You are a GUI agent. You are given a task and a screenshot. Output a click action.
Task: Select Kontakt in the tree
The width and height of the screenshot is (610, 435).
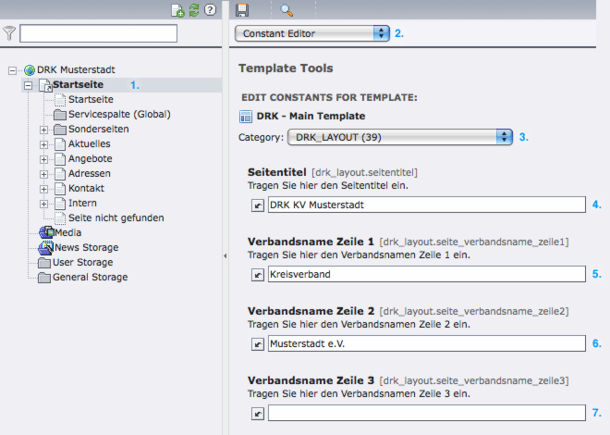(86, 188)
